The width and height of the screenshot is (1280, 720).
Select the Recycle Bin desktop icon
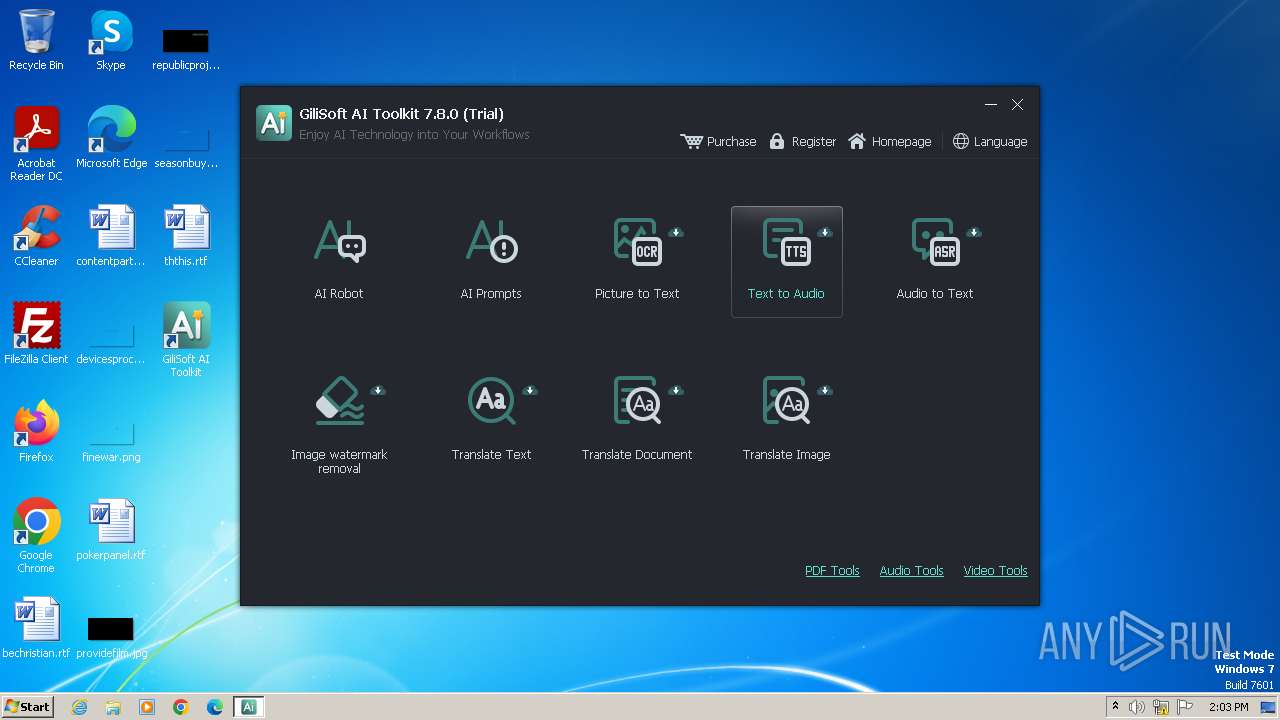pyautogui.click(x=36, y=40)
